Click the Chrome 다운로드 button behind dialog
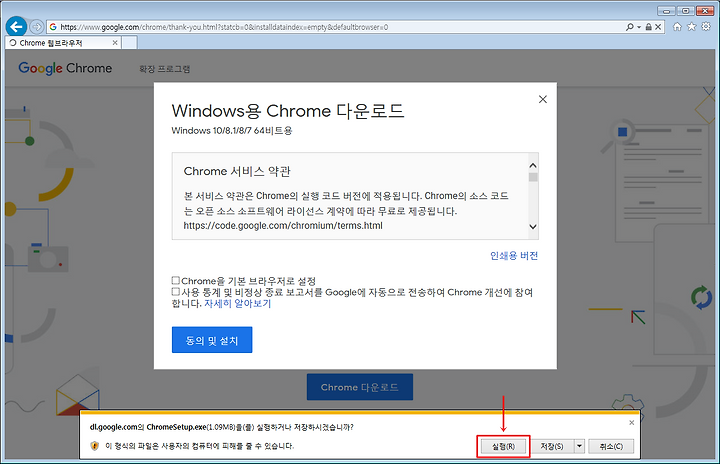Image resolution: width=720 pixels, height=464 pixels. tap(360, 387)
